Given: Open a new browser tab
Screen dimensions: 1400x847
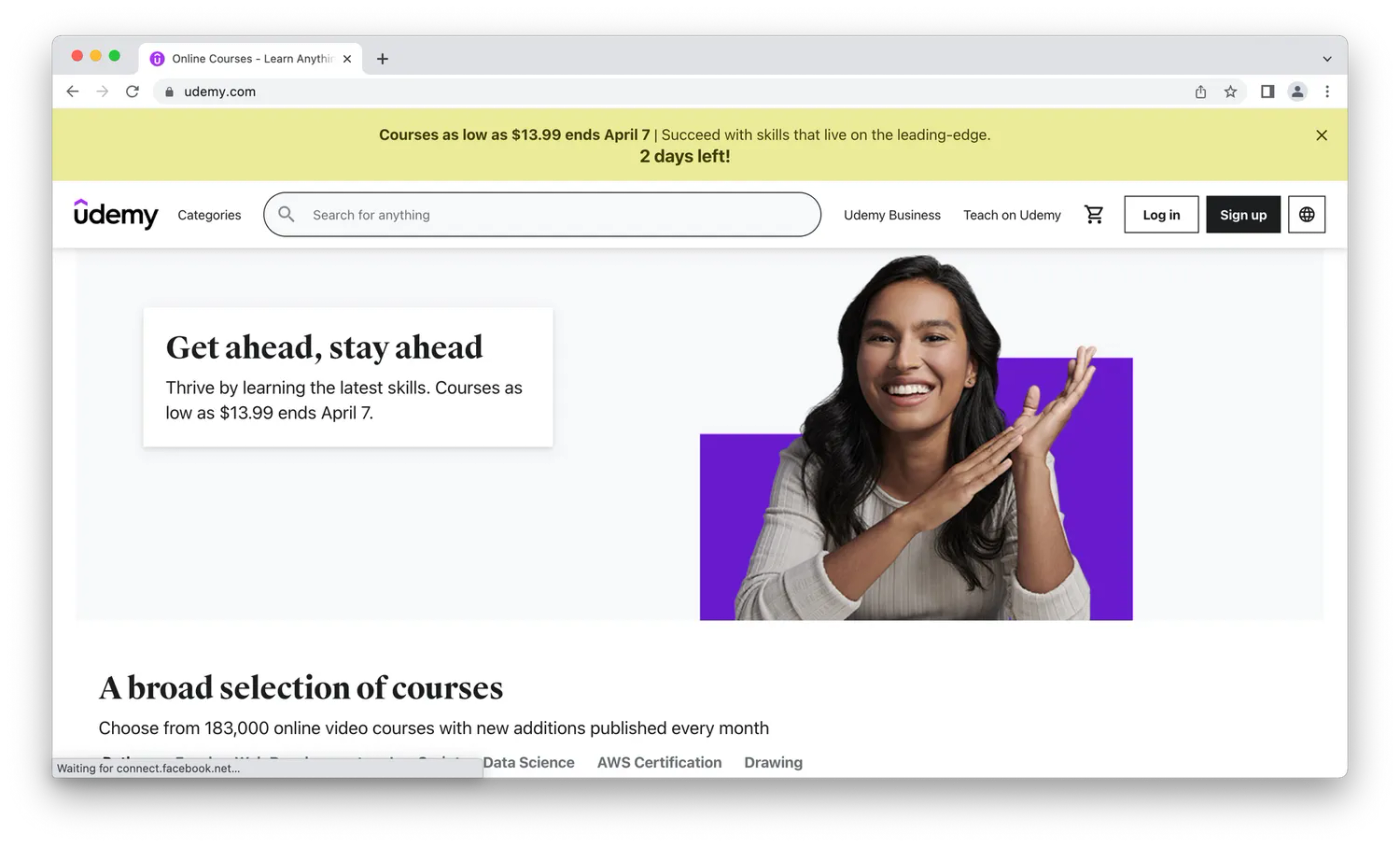Looking at the screenshot, I should point(382,58).
